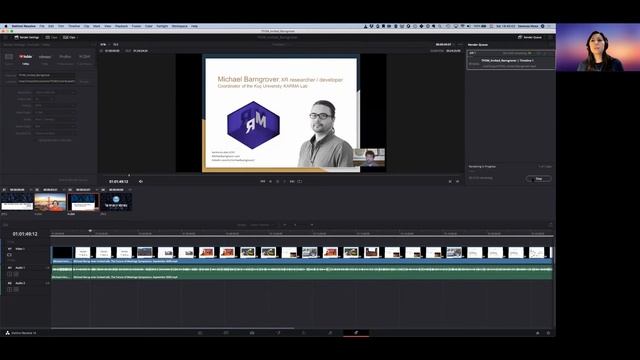Click the viewer timecode 01:01:49:12 field
This screenshot has height=360, width=640.
119,182
